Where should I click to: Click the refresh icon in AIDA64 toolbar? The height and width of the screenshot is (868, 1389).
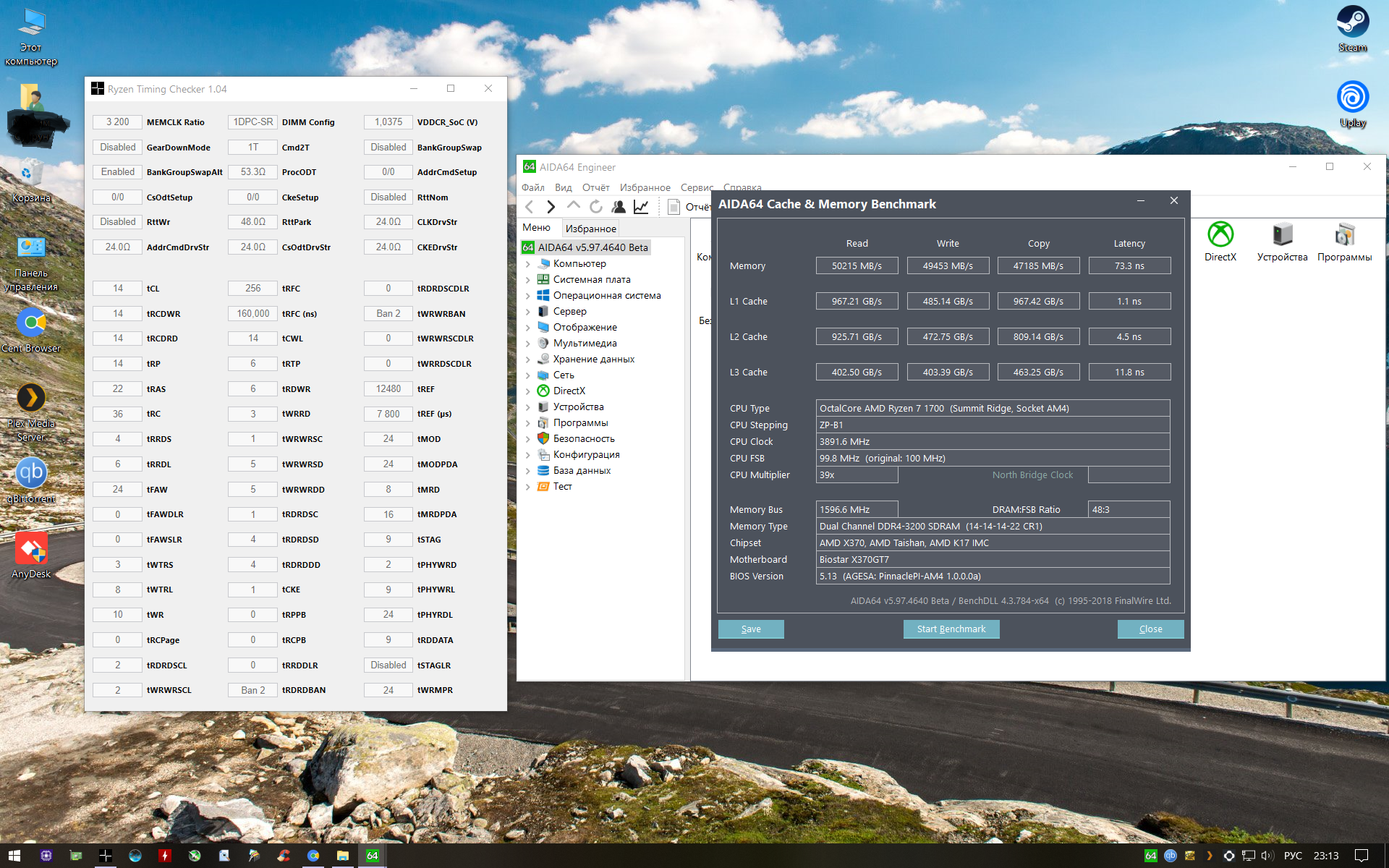[x=595, y=207]
